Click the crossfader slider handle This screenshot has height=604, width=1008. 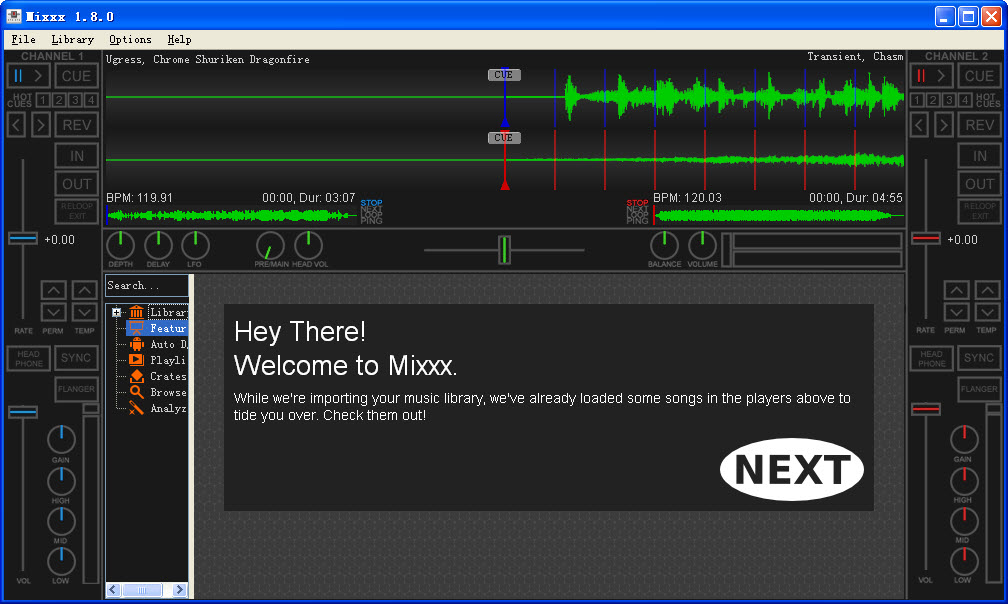click(x=505, y=250)
